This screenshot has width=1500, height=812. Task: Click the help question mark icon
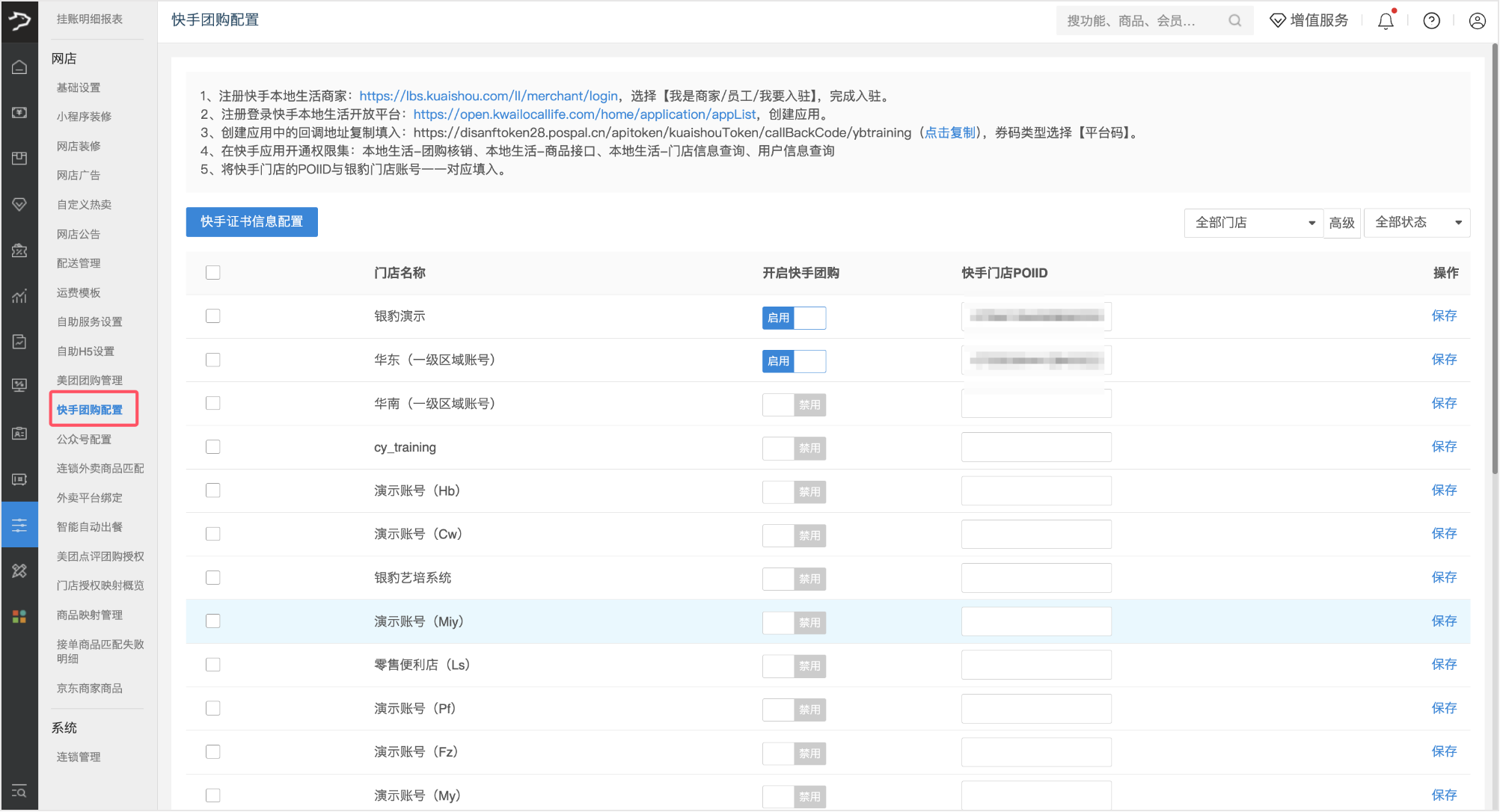pos(1431,21)
